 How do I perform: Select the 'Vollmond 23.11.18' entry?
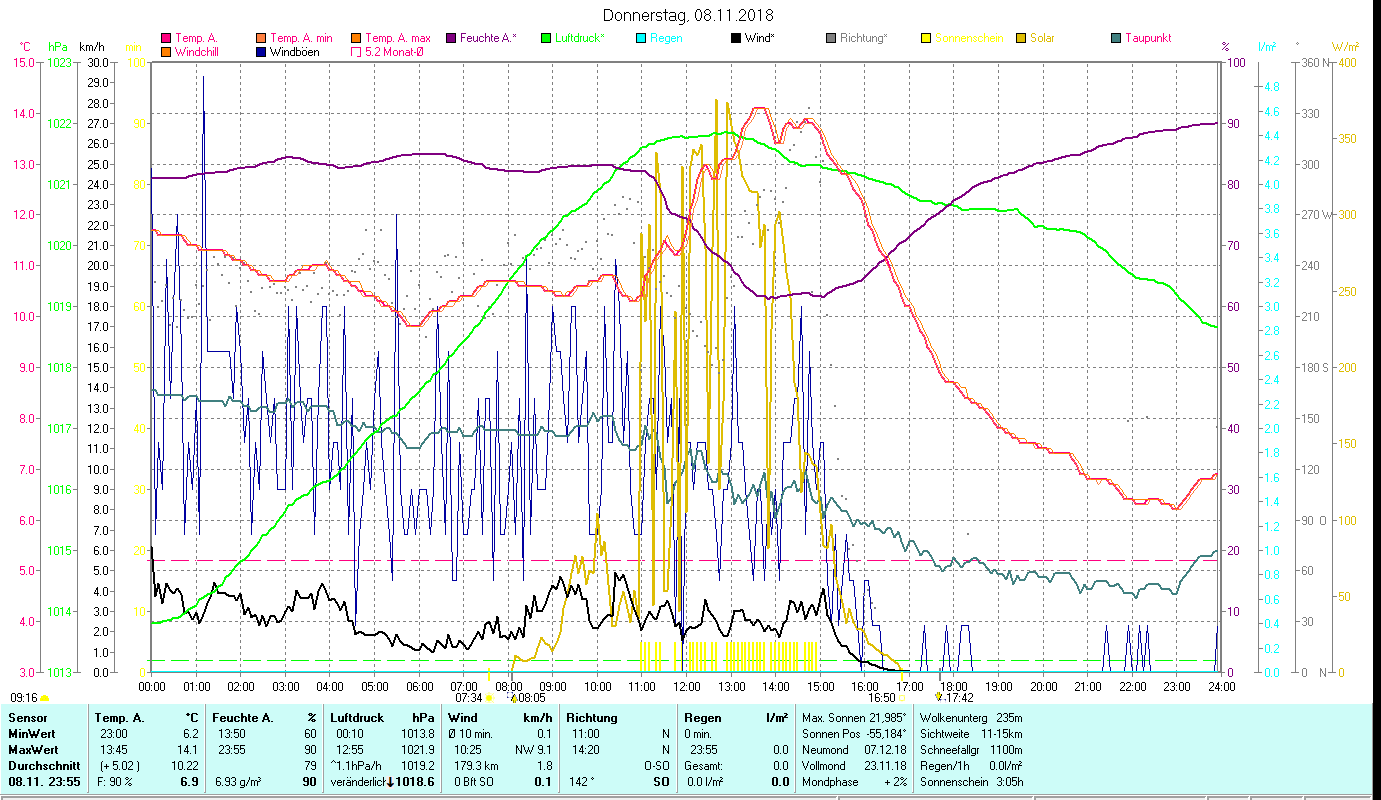click(x=854, y=765)
